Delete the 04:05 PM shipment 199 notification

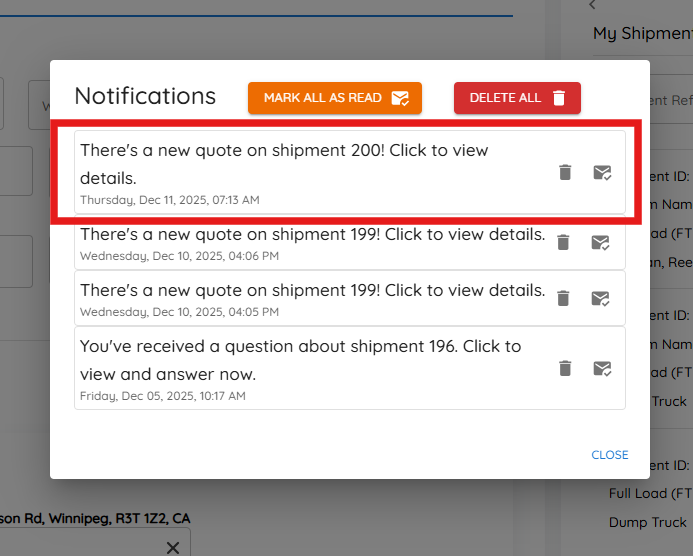tap(563, 298)
